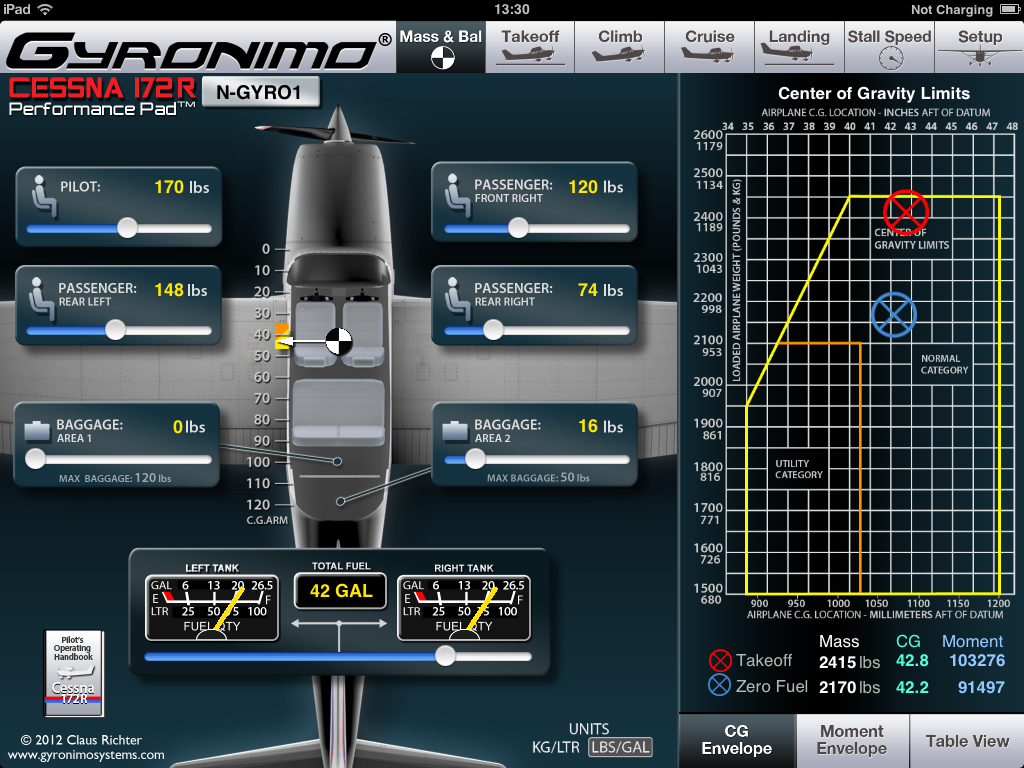1024x768 pixels.
Task: Tap the battery indicator in status bar
Action: point(1010,9)
